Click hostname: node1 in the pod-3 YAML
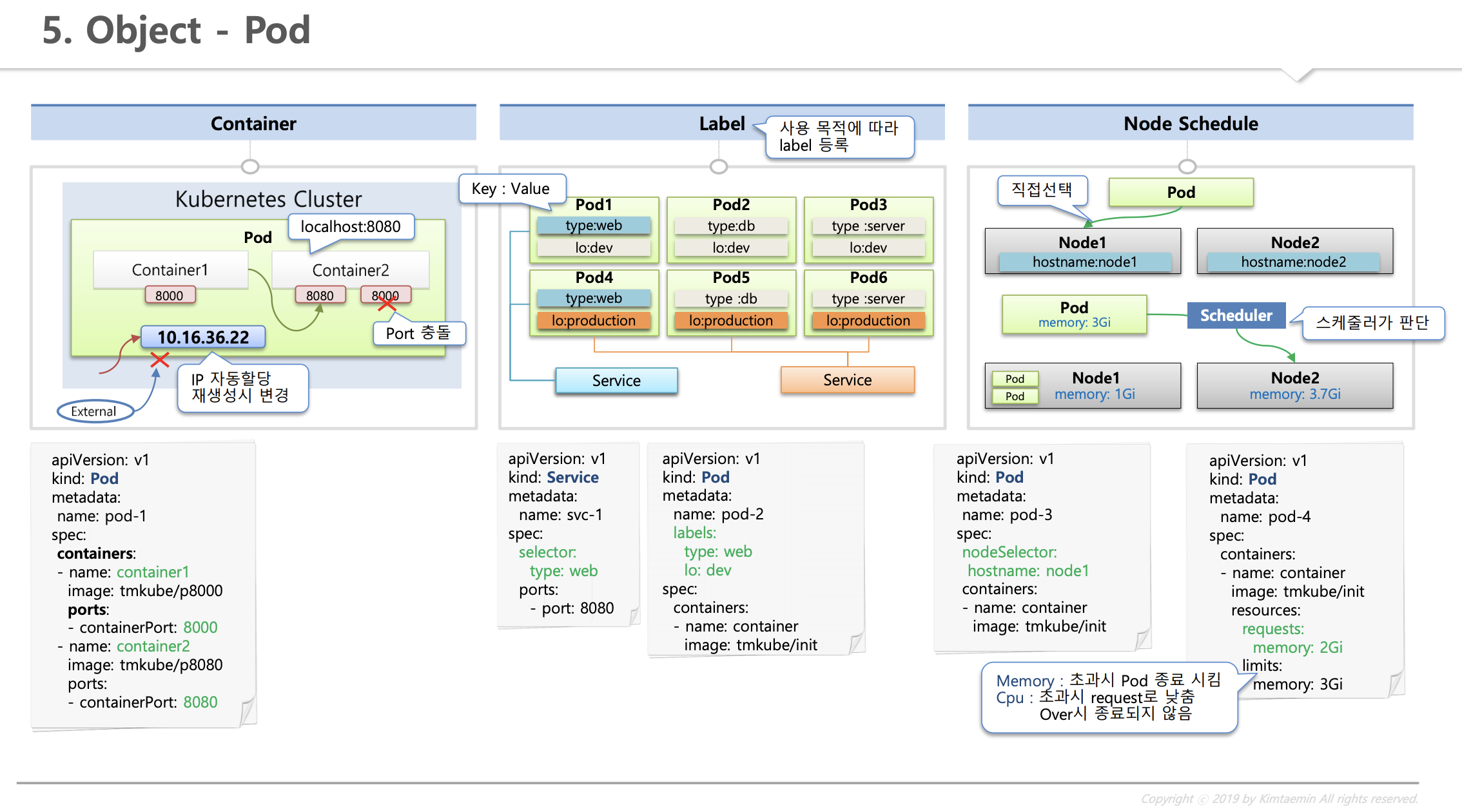This screenshot has height=812, width=1462. 1028,571
